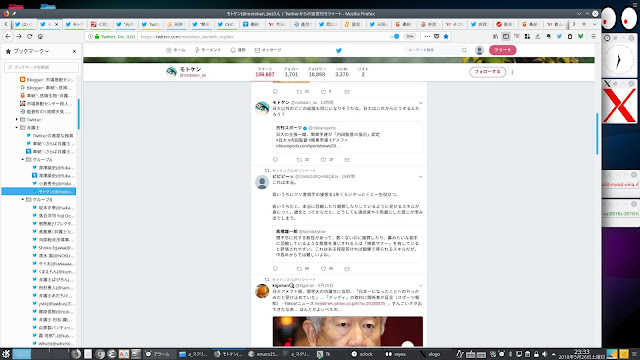Screen dimensions: 640x360
Task: Open the list all tabs dropdown arrow
Action: (x=594, y=24)
